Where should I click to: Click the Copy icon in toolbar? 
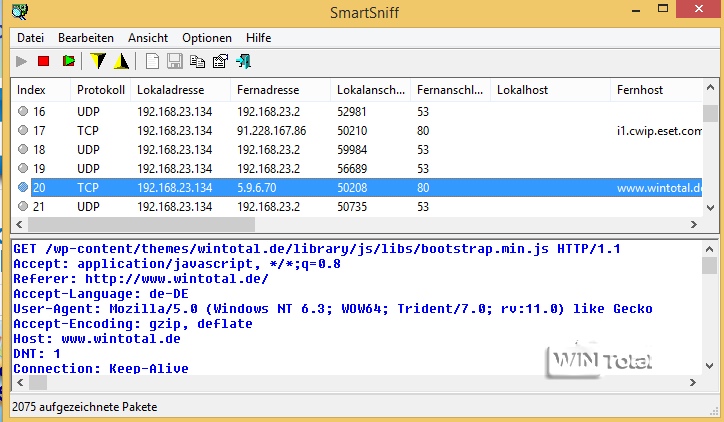pyautogui.click(x=197, y=62)
